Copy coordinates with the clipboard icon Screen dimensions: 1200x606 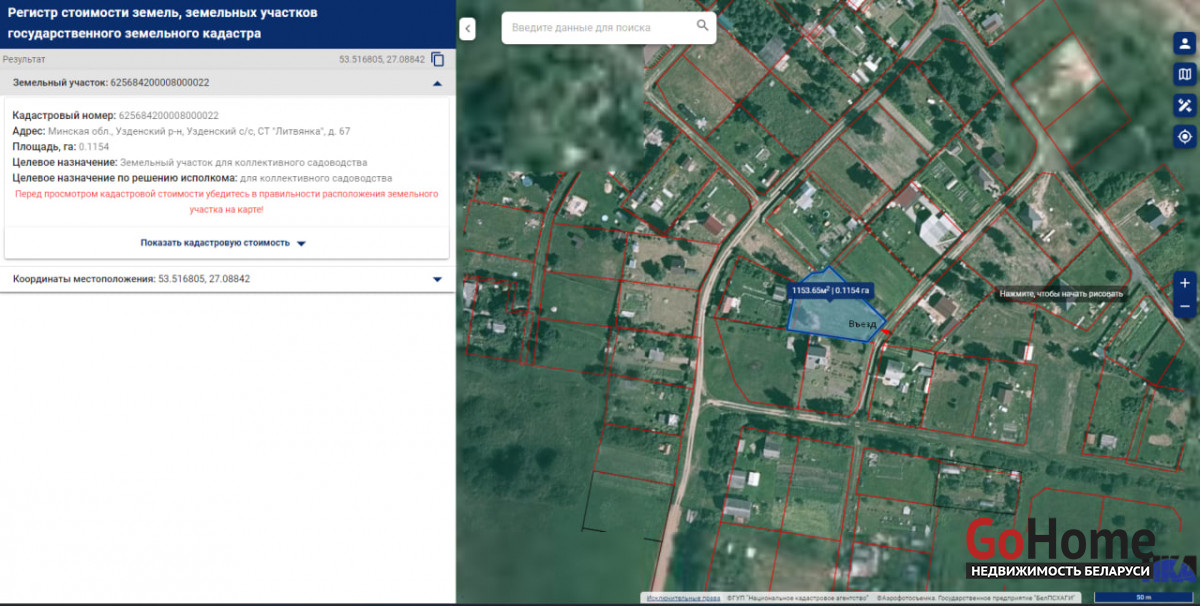click(x=438, y=60)
